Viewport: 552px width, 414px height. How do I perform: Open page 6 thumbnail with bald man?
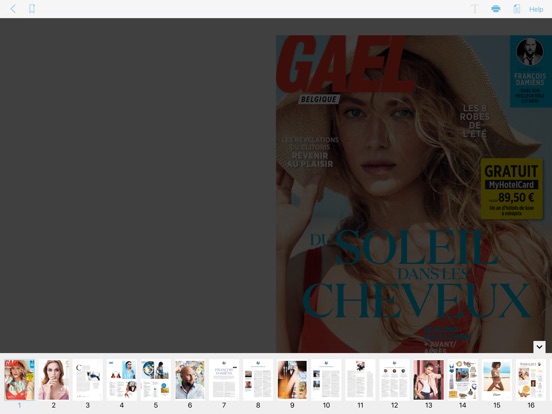(190, 380)
